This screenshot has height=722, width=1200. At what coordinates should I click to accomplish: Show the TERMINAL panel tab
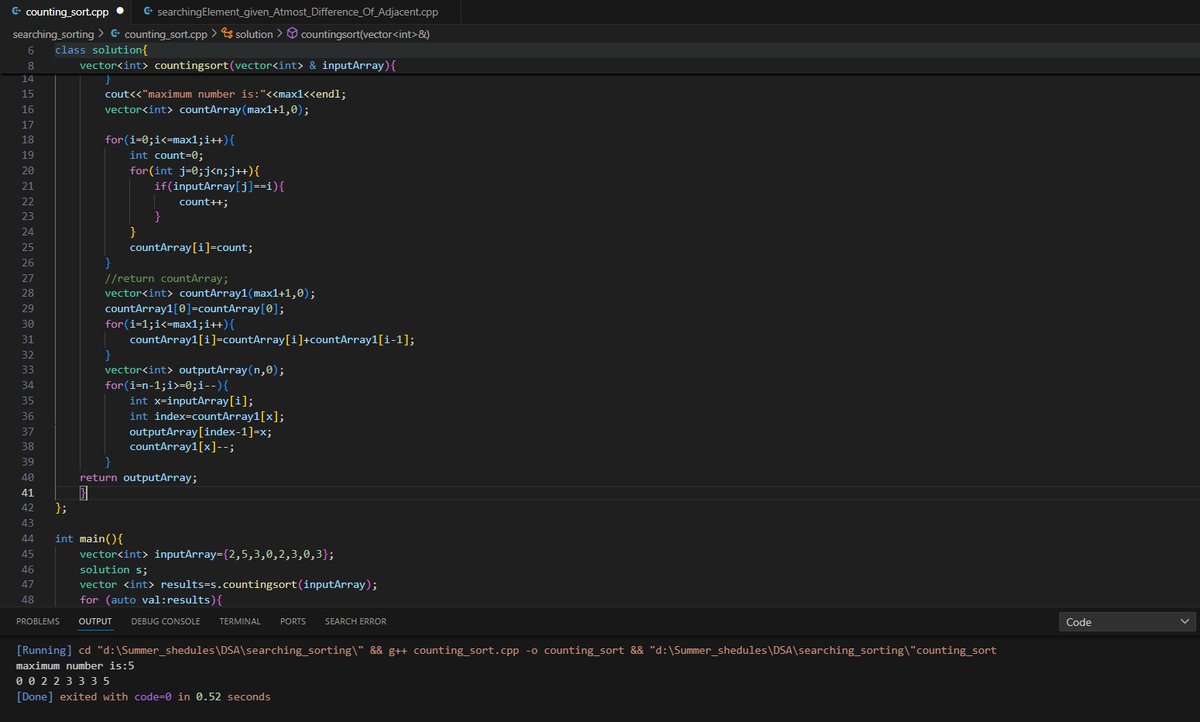coord(240,621)
